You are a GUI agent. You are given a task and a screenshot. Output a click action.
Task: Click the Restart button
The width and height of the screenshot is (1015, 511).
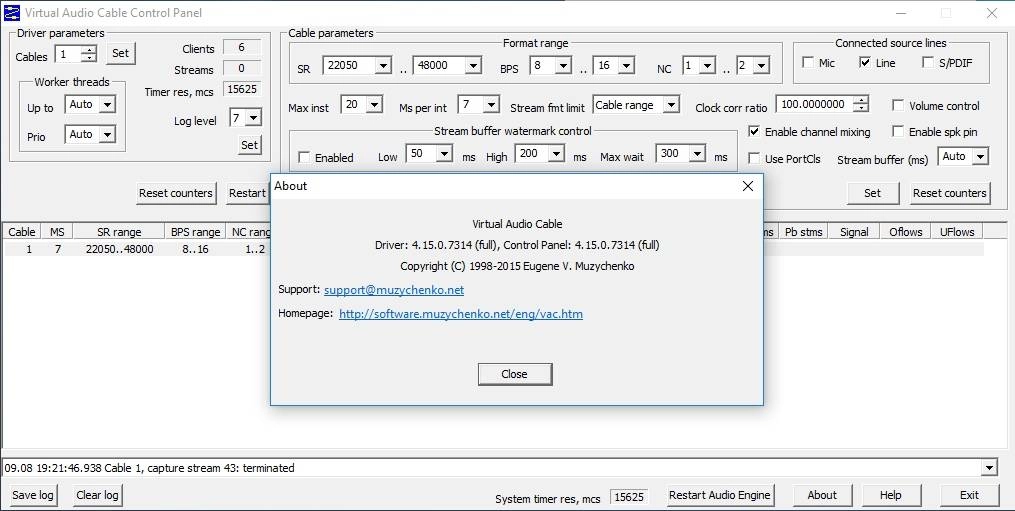[x=248, y=193]
